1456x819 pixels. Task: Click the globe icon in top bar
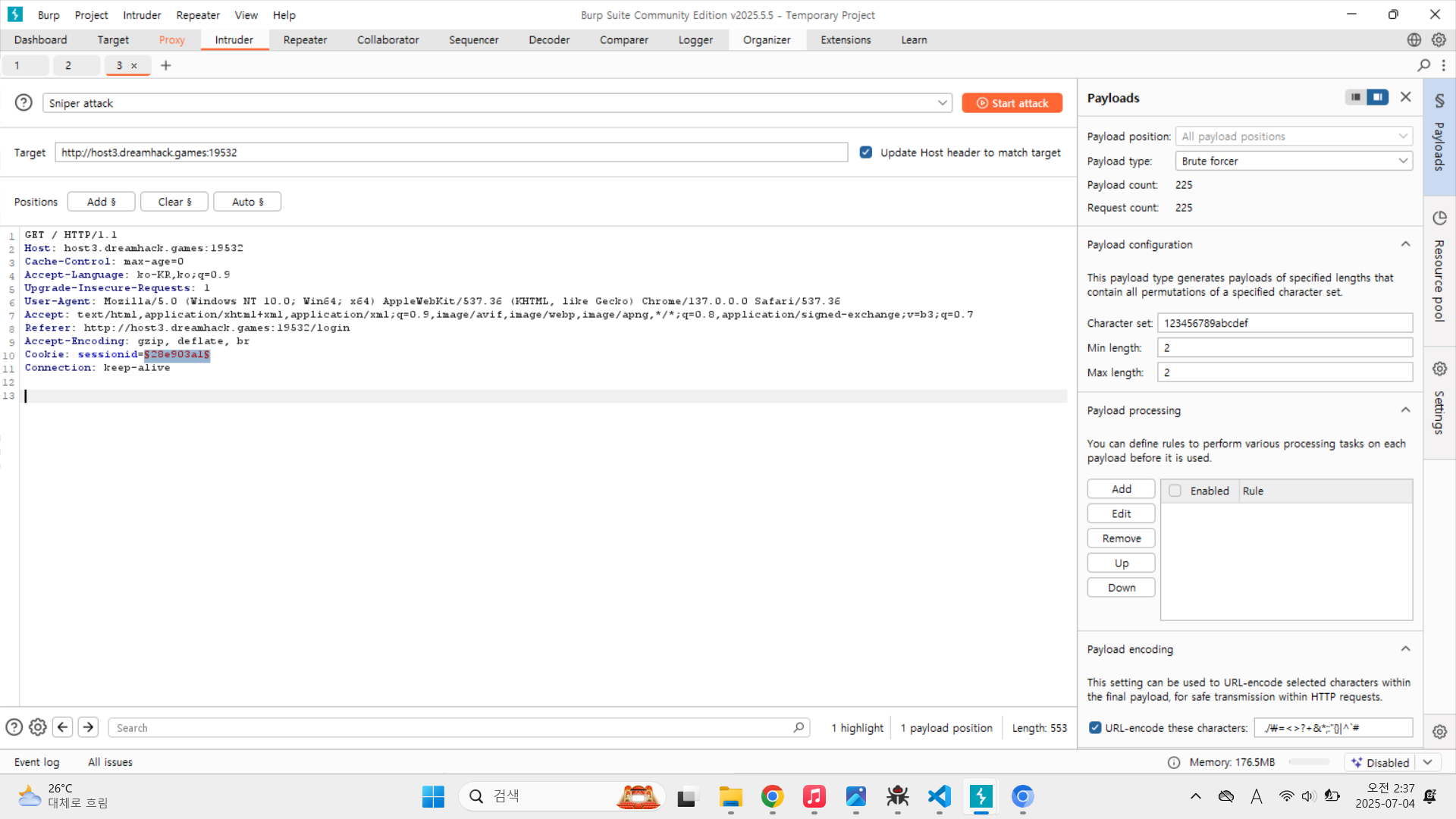tap(1414, 39)
